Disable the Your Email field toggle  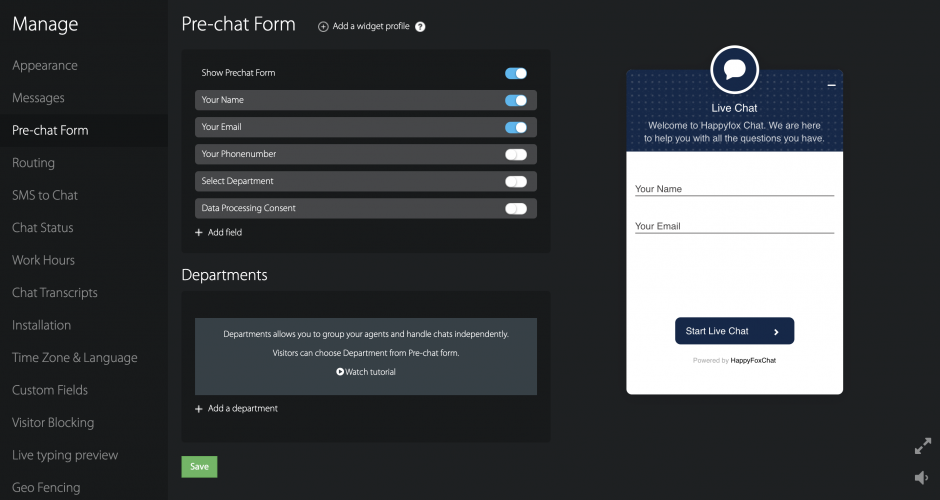click(515, 127)
